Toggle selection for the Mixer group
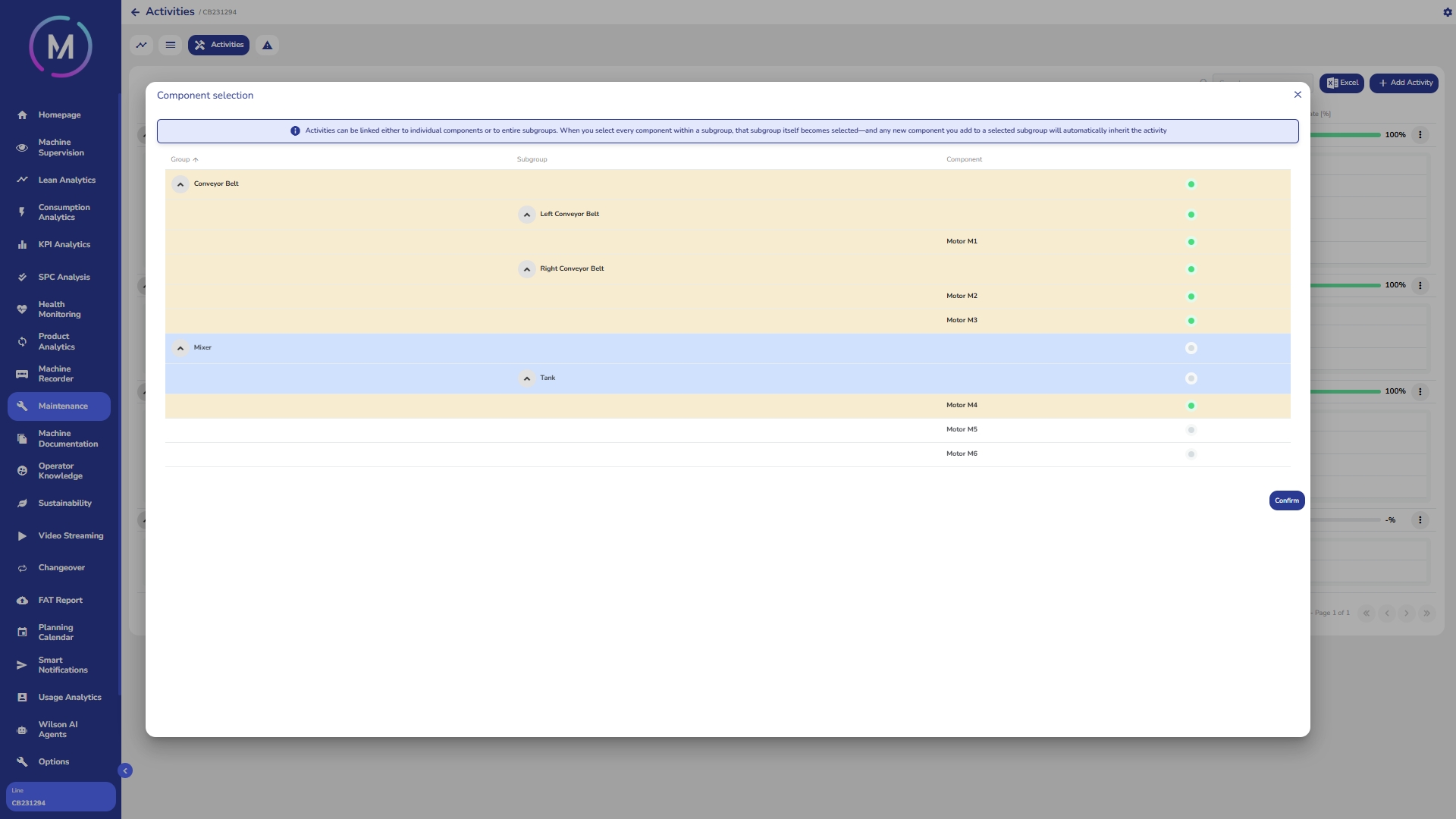This screenshot has width=1456, height=819. click(x=1191, y=348)
